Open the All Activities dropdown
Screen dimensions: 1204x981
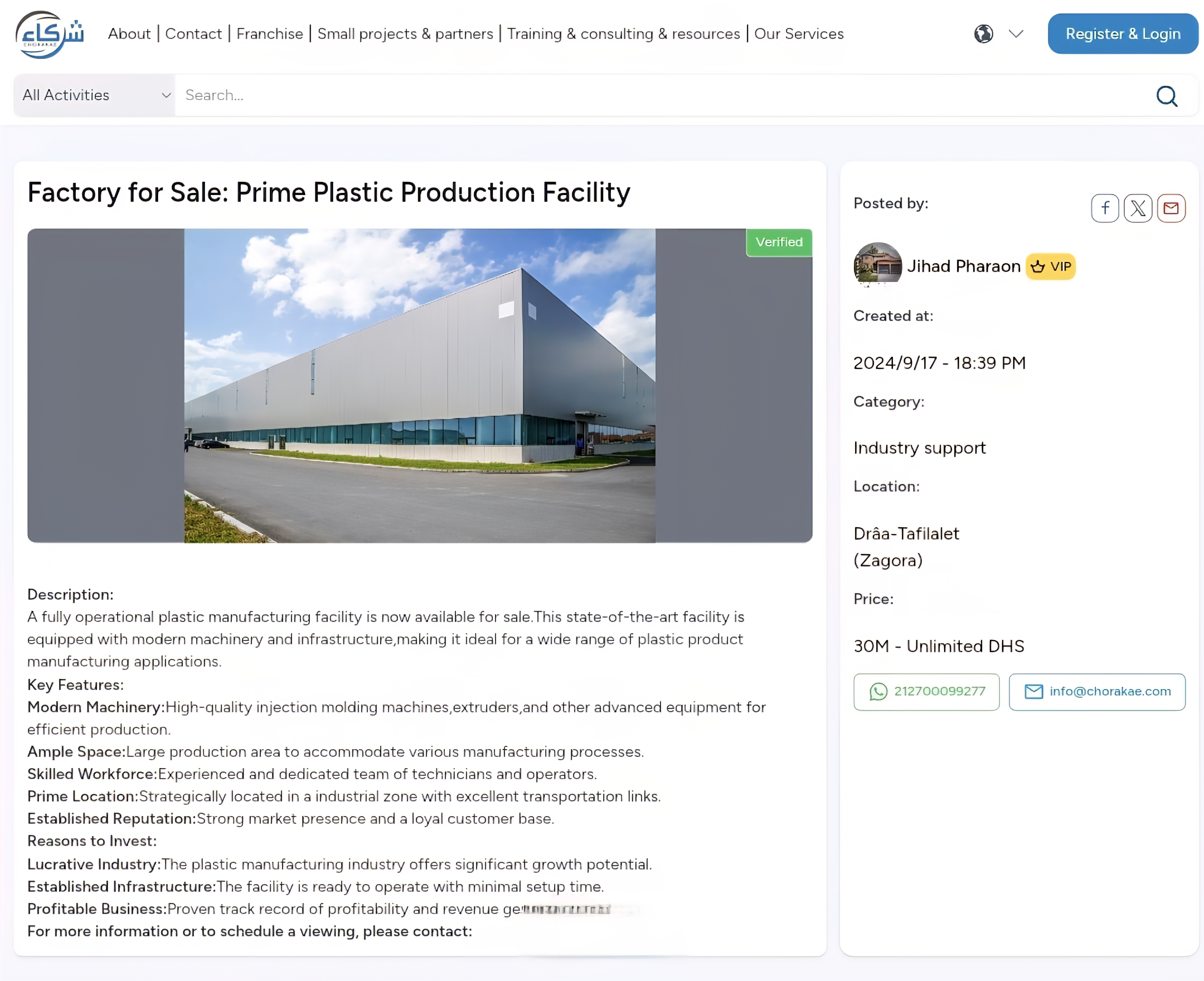click(x=94, y=96)
